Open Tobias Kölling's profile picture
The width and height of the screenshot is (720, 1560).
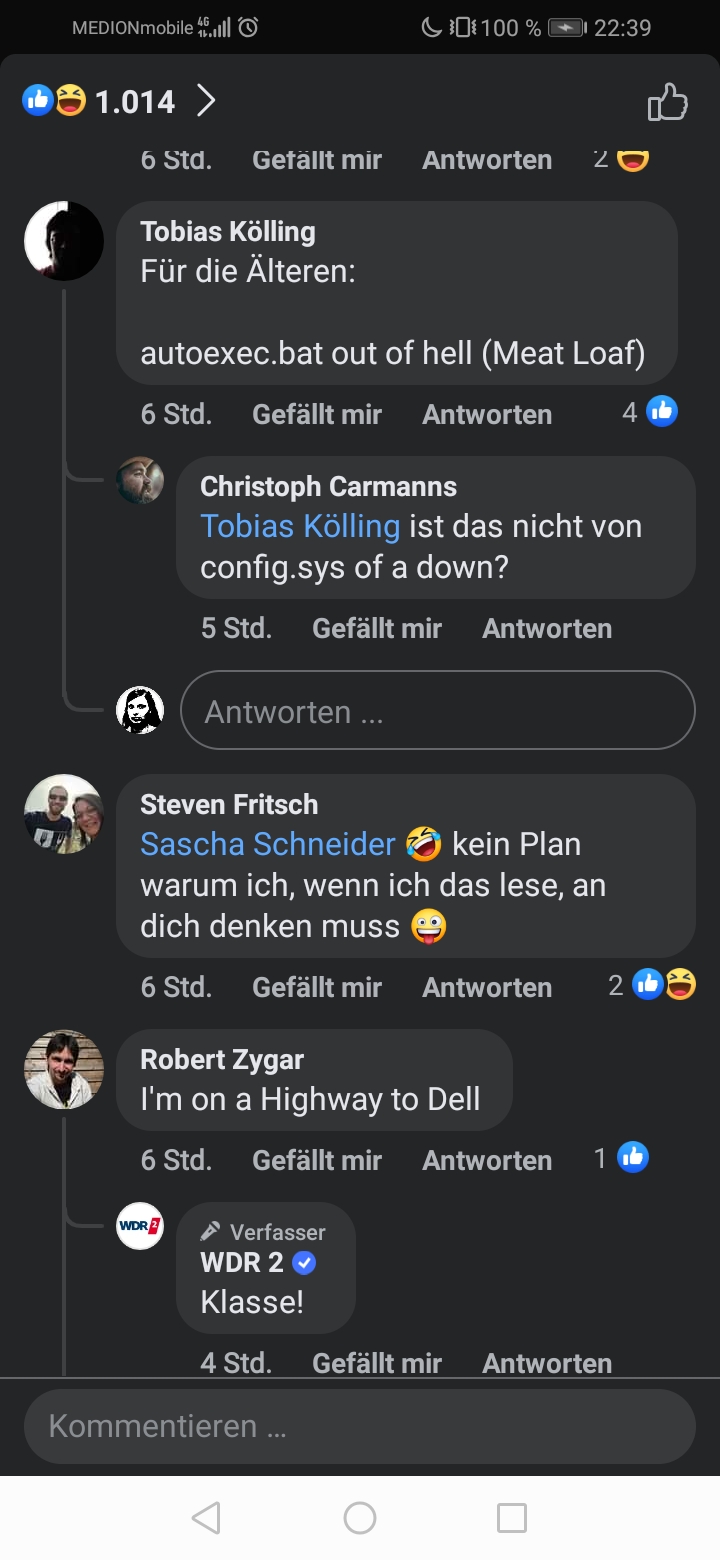point(64,241)
